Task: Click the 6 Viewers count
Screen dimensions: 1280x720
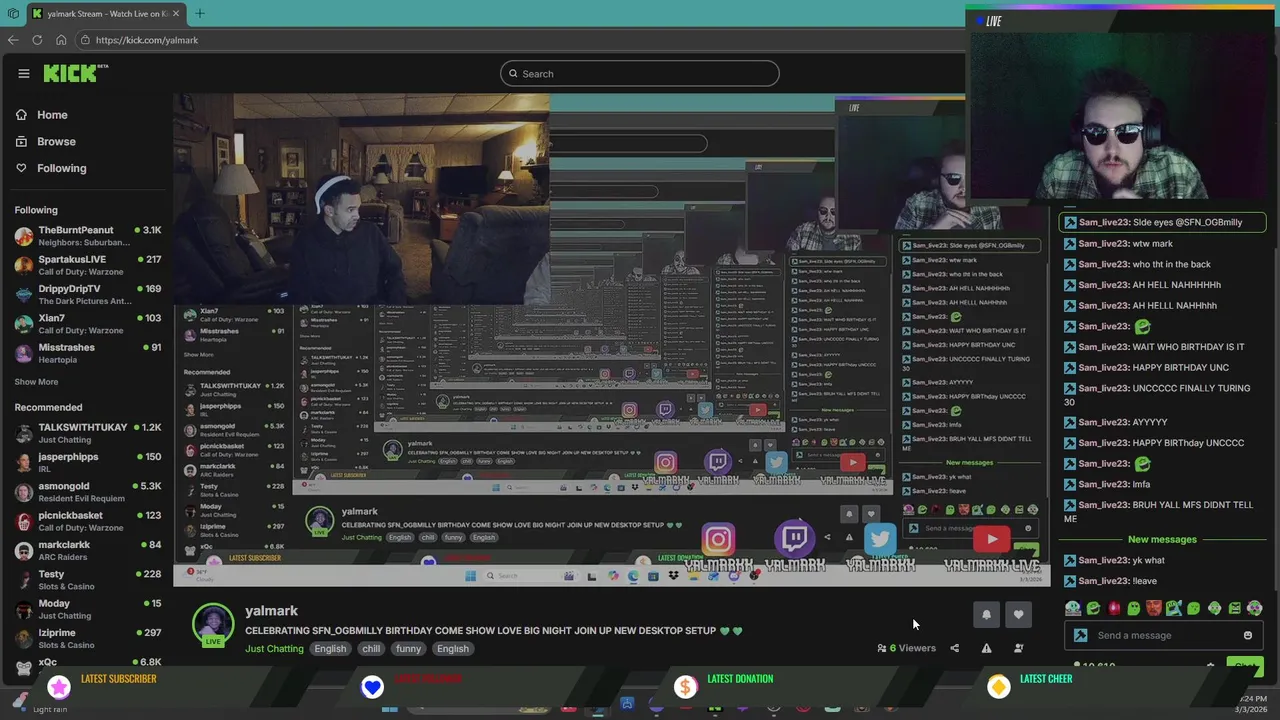Action: [x=906, y=648]
